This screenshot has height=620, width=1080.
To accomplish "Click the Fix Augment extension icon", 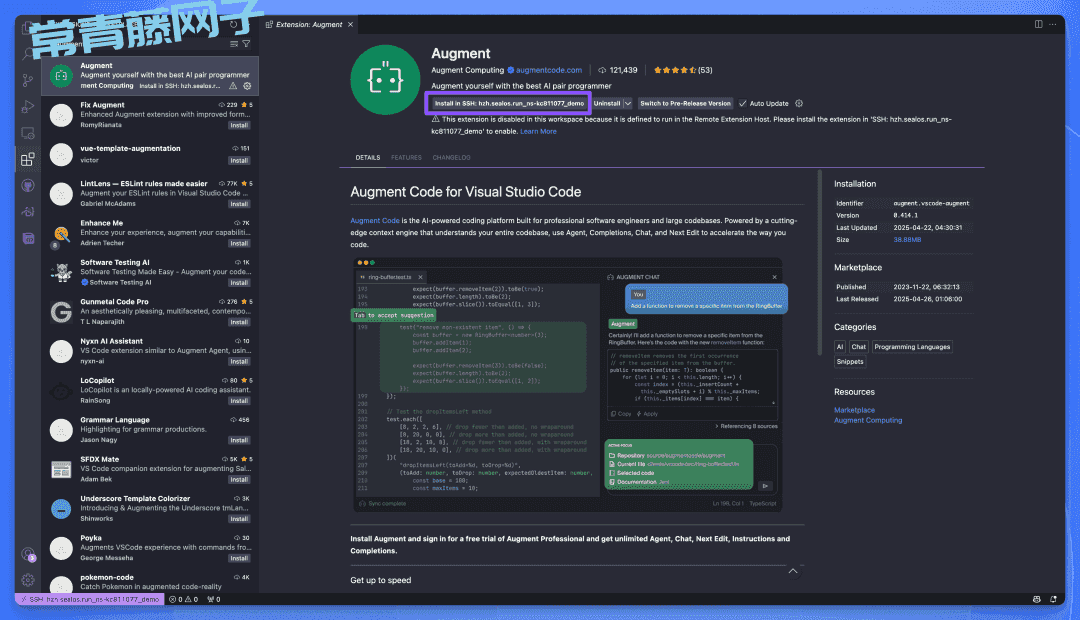I will point(61,115).
